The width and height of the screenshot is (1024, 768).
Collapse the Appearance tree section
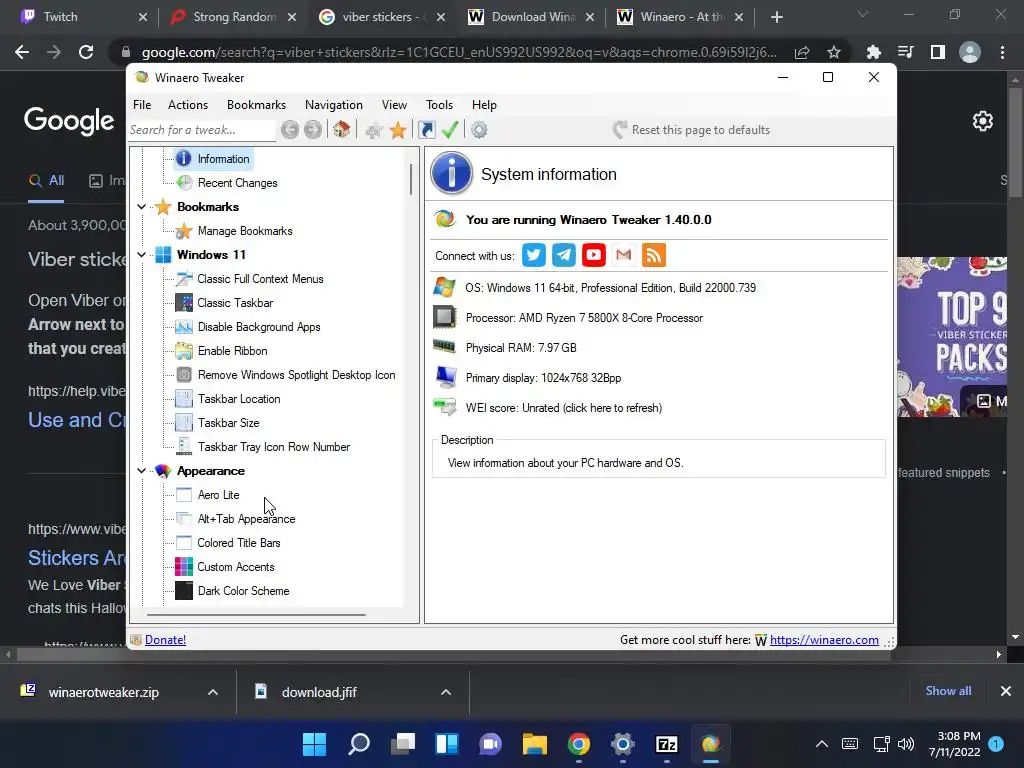(x=141, y=471)
